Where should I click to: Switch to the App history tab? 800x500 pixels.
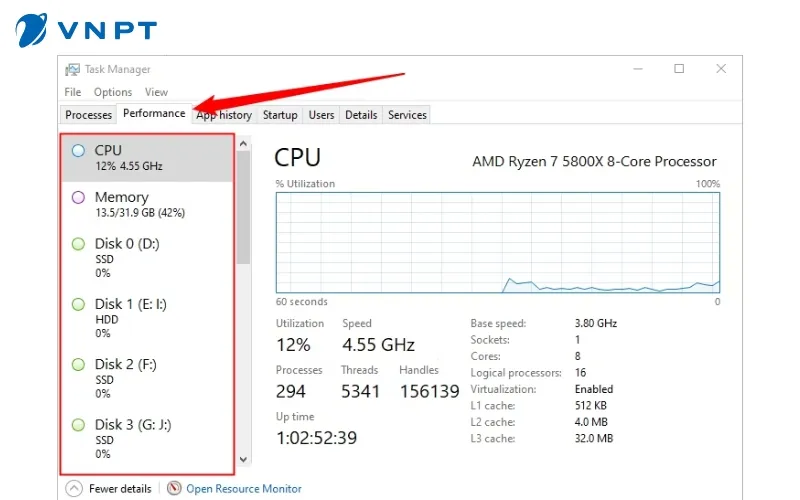[x=225, y=115]
